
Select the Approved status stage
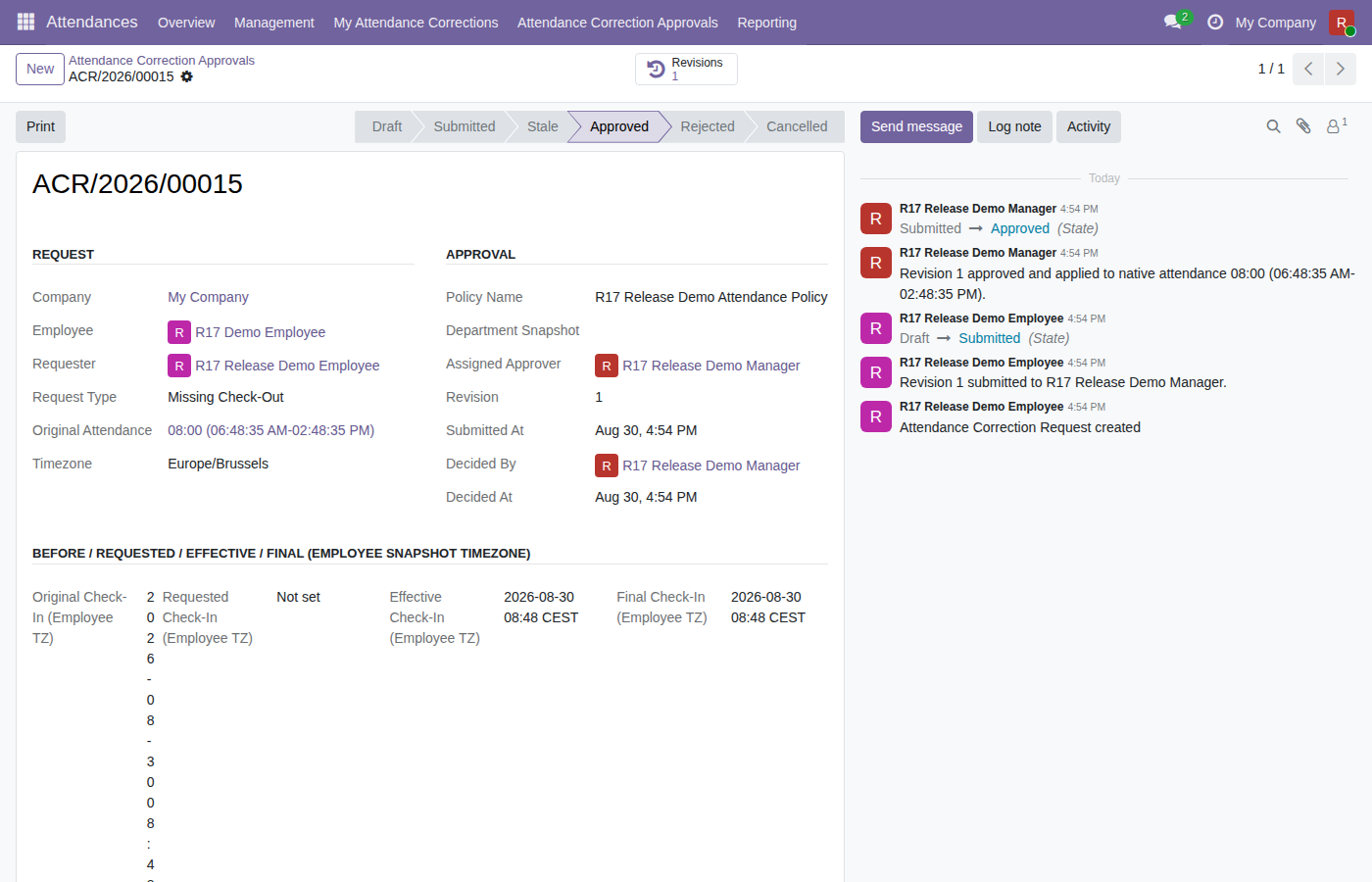pyautogui.click(x=619, y=126)
